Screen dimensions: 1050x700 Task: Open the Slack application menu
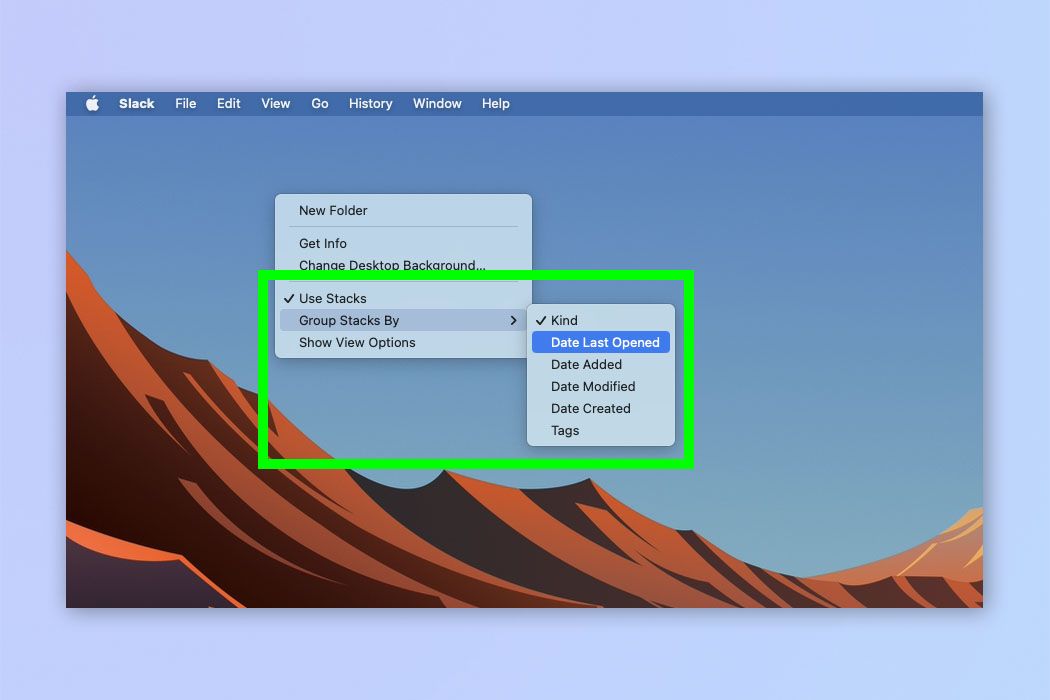136,103
